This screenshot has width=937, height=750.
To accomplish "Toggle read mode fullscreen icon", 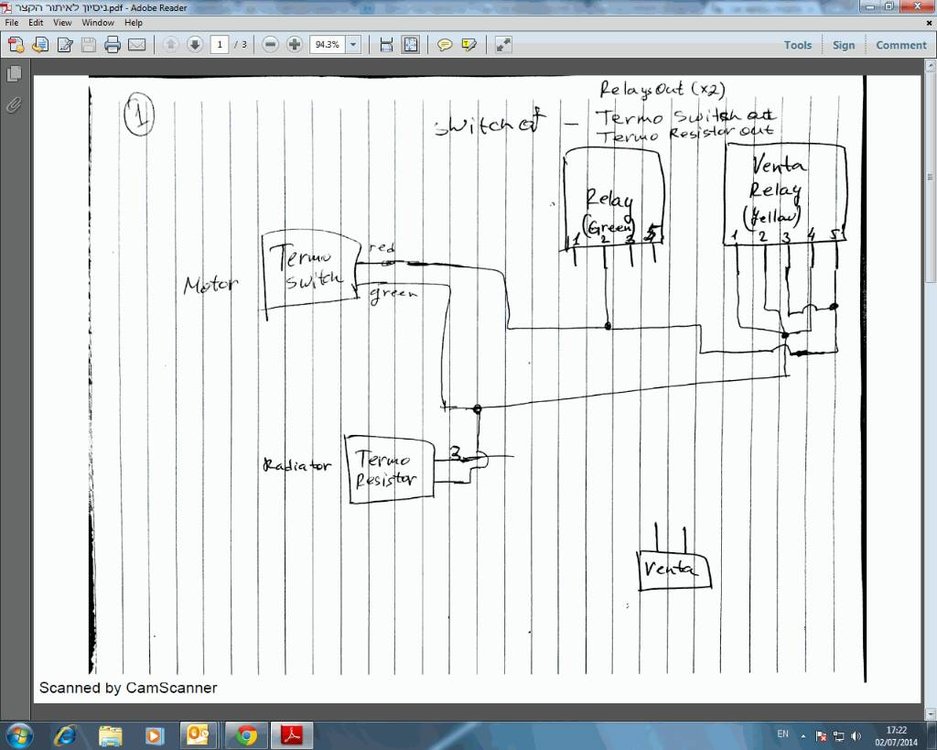I will click(x=503, y=45).
